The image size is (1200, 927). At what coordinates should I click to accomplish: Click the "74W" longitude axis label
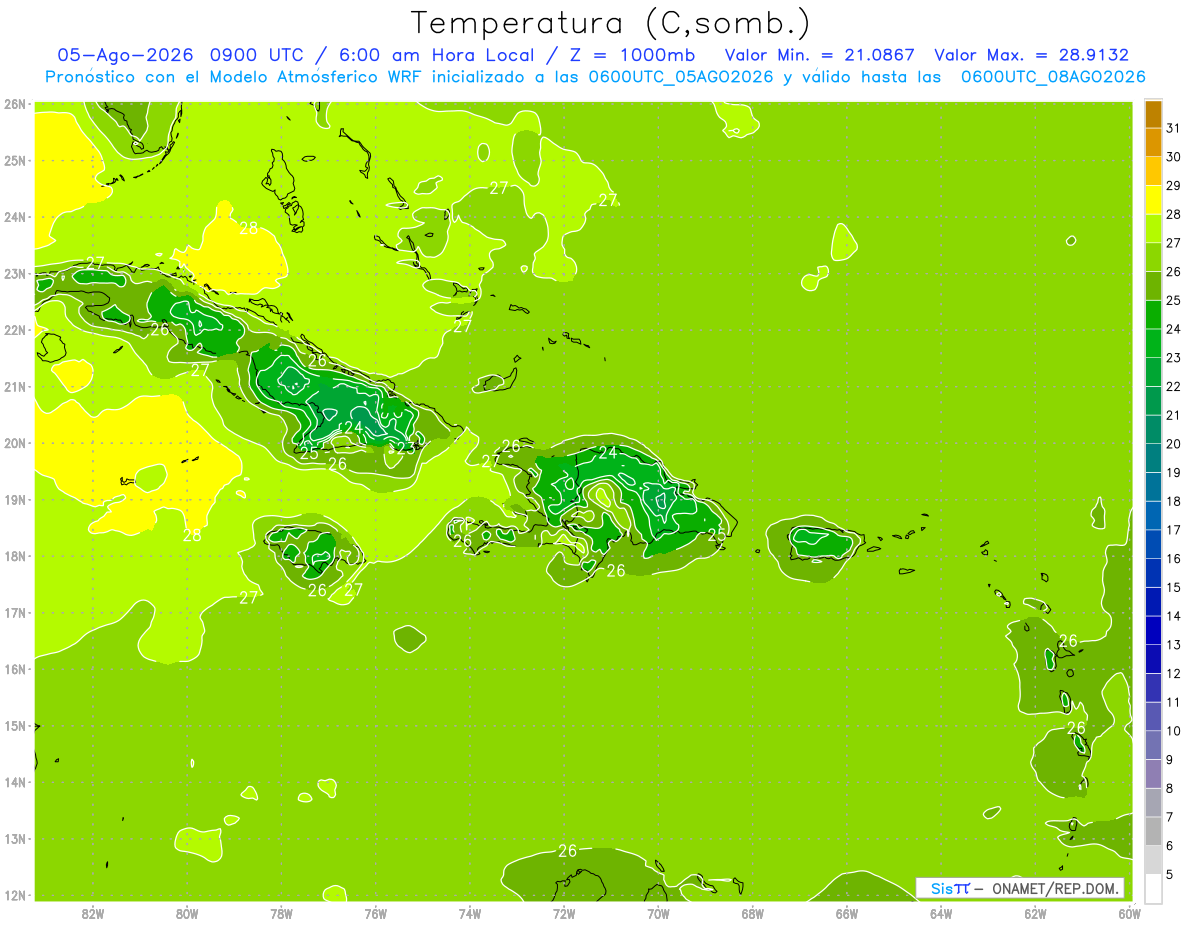tap(469, 913)
